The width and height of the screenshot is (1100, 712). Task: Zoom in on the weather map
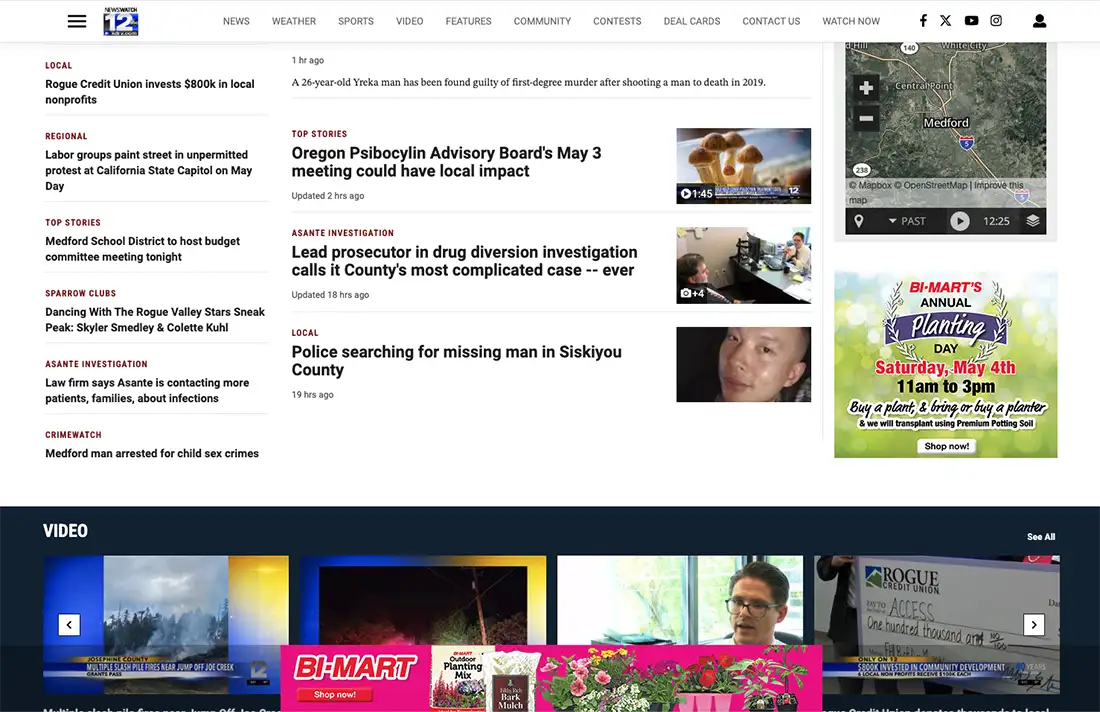click(866, 88)
